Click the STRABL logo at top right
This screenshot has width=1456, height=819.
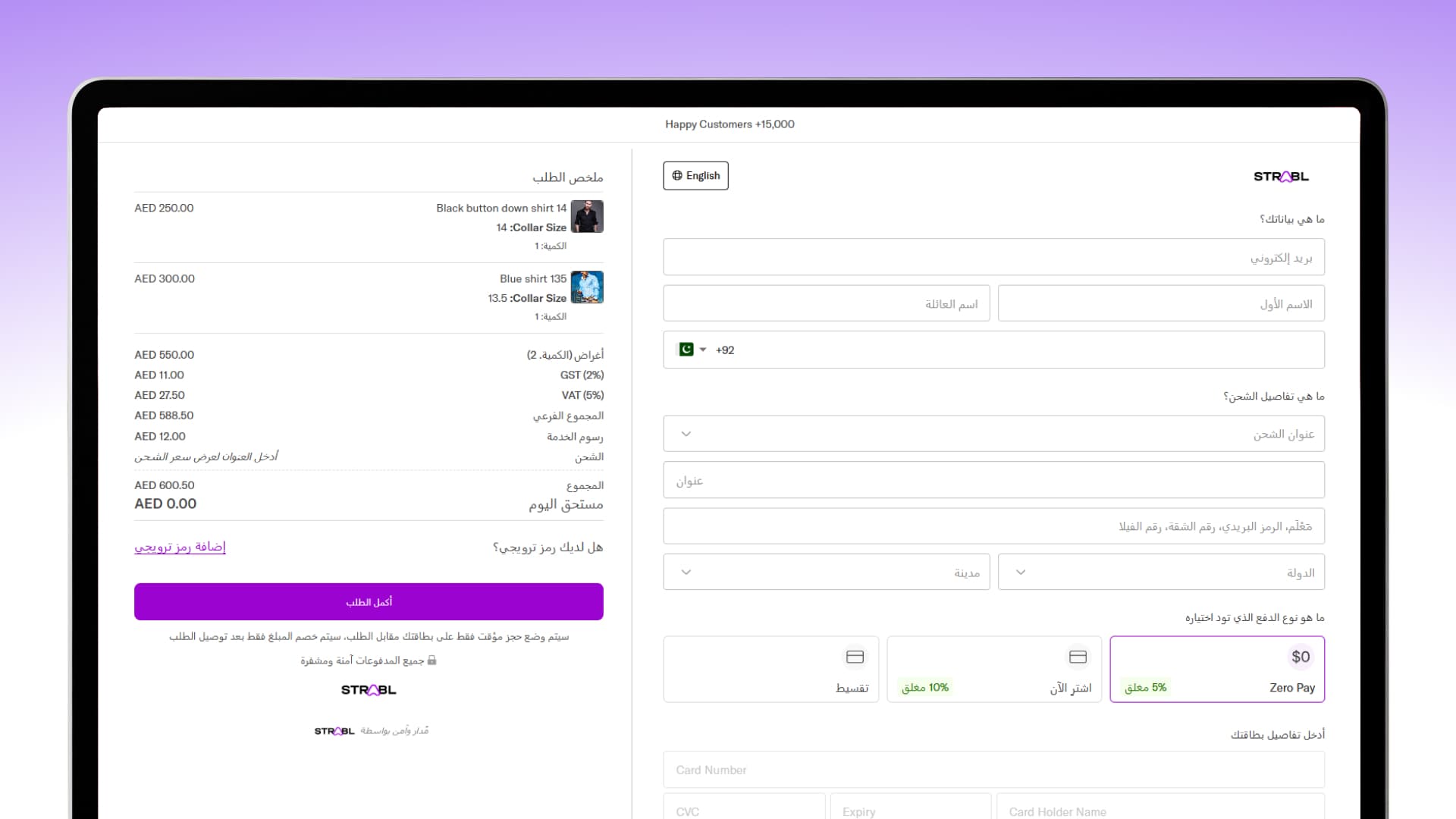click(1281, 177)
